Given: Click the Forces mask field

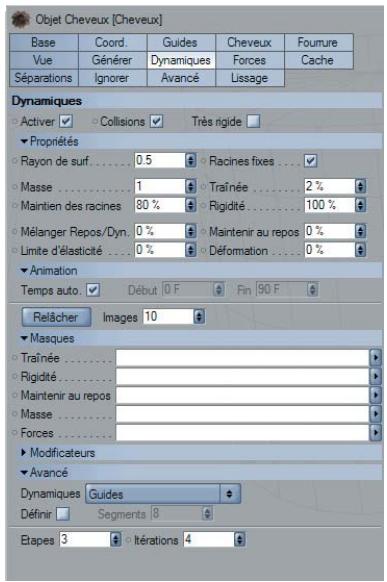Looking at the screenshot, I should 242,433.
